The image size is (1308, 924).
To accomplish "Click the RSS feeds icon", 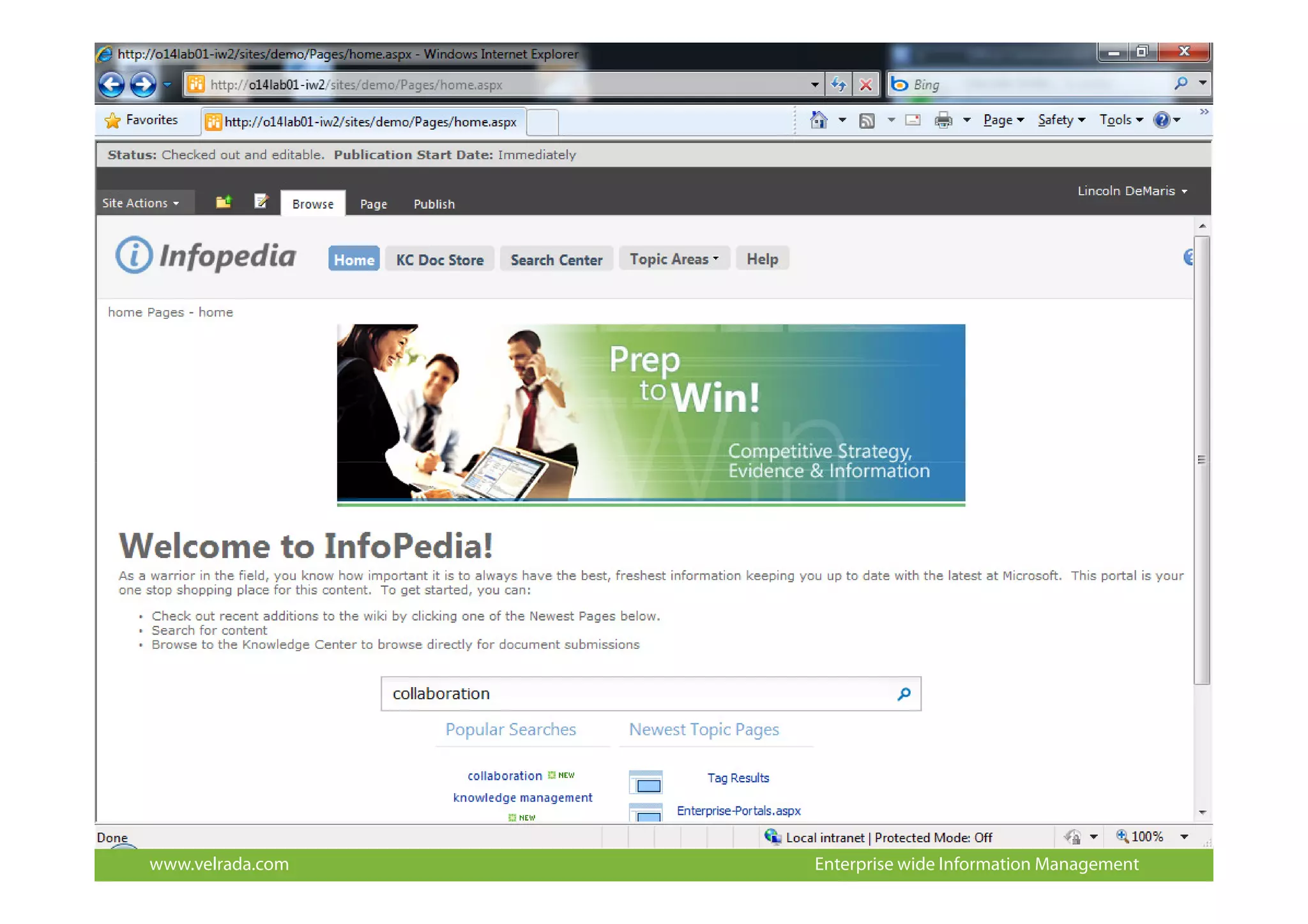I will point(867,120).
